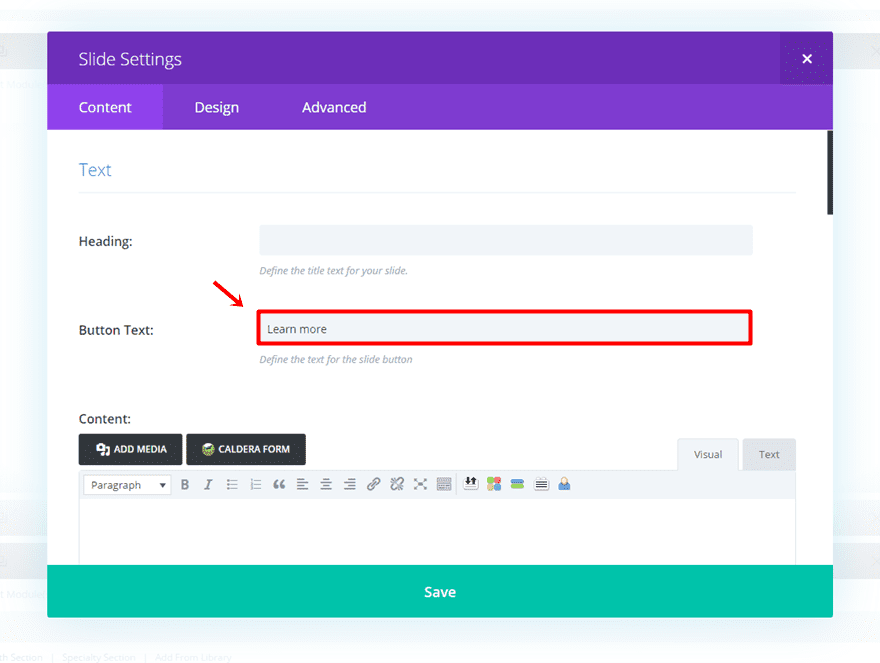
Task: Enable fullscreen editor mode
Action: point(420,485)
